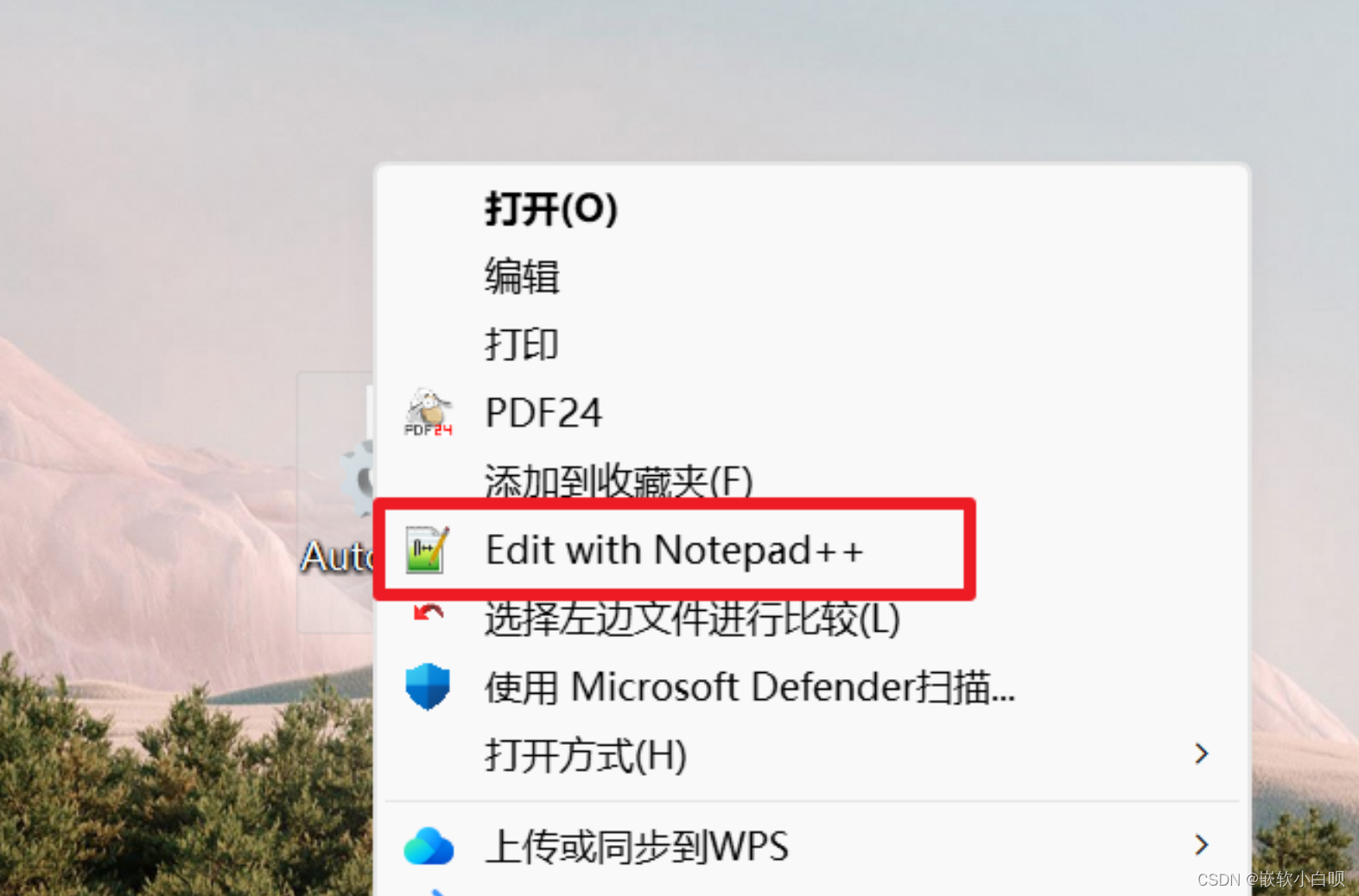Choose 选择左边文件进行比较(L)

click(693, 619)
